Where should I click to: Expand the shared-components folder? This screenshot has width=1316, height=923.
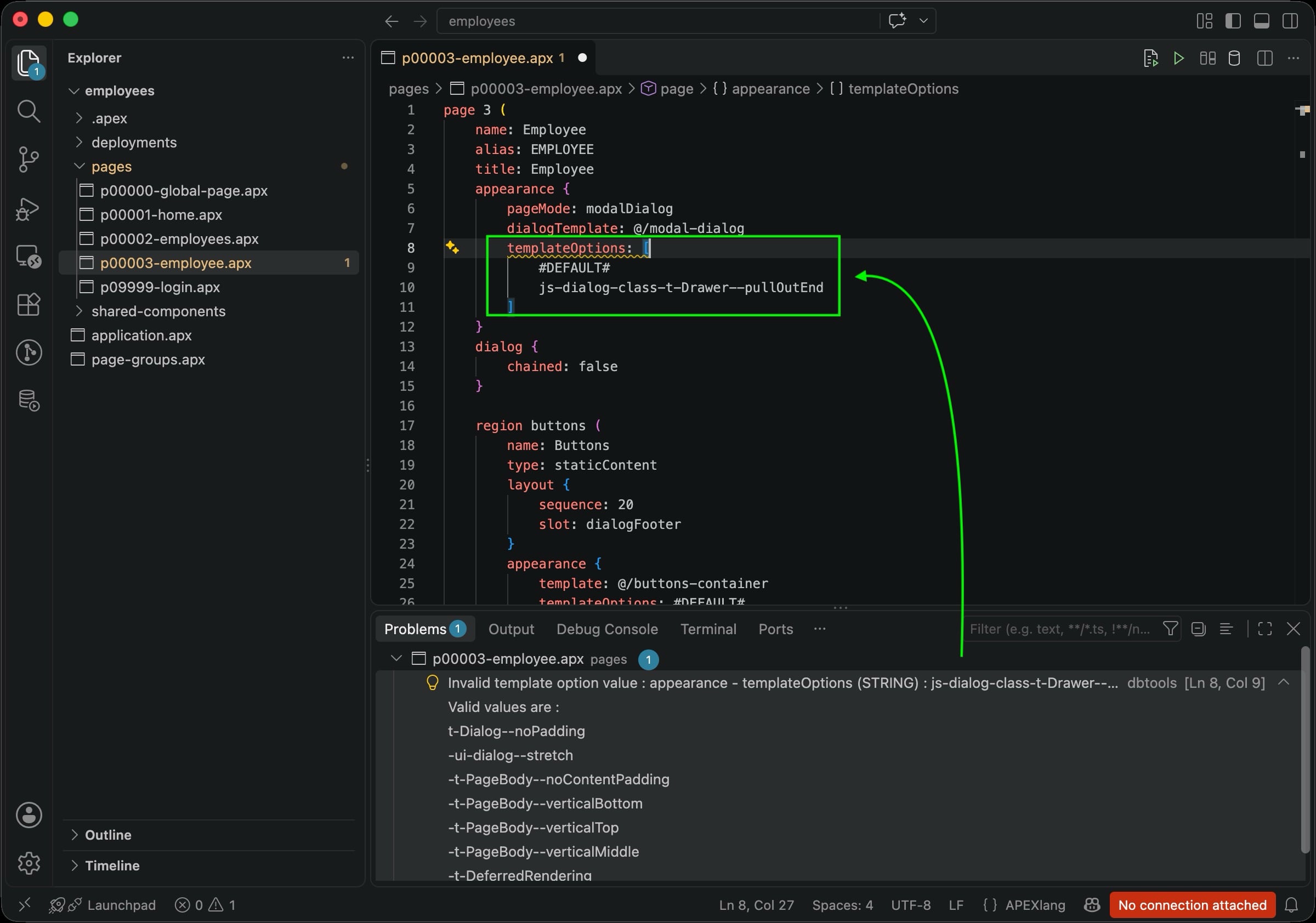(79, 311)
